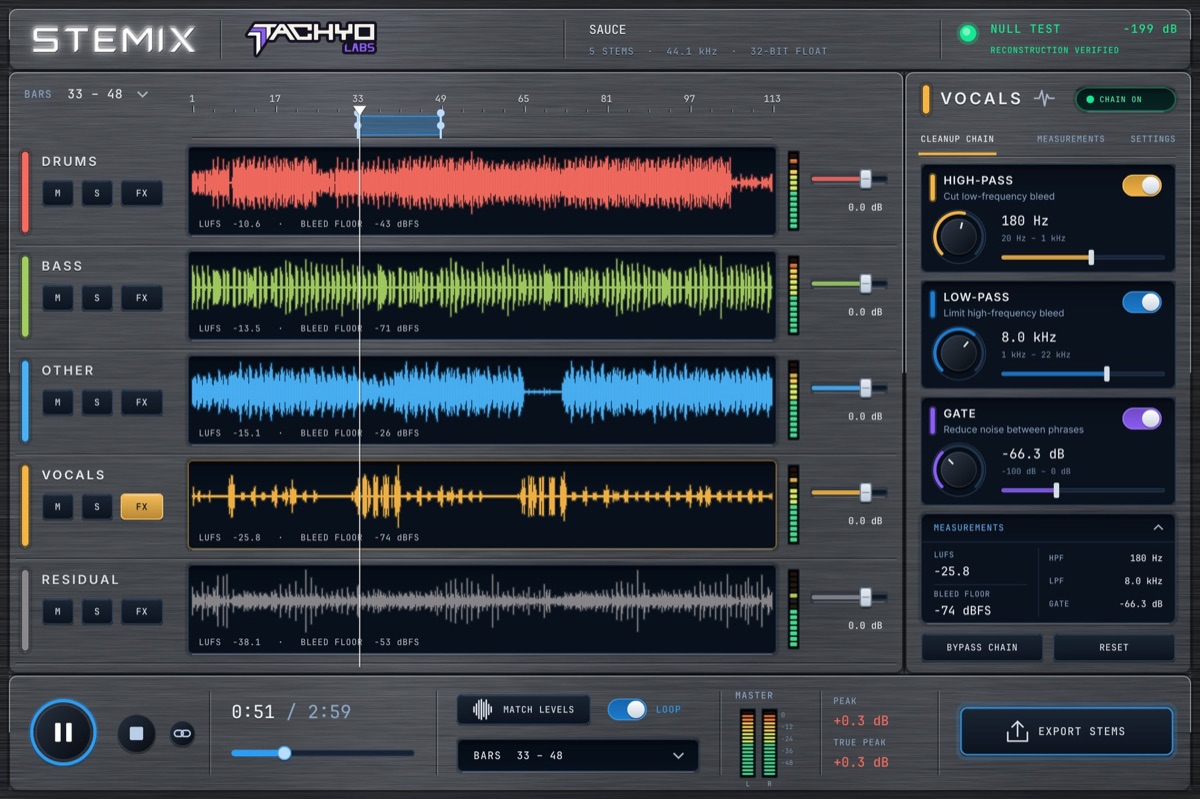Click the 0:51 elapsed time readout
Image resolution: width=1200 pixels, height=799 pixels.
(253, 712)
